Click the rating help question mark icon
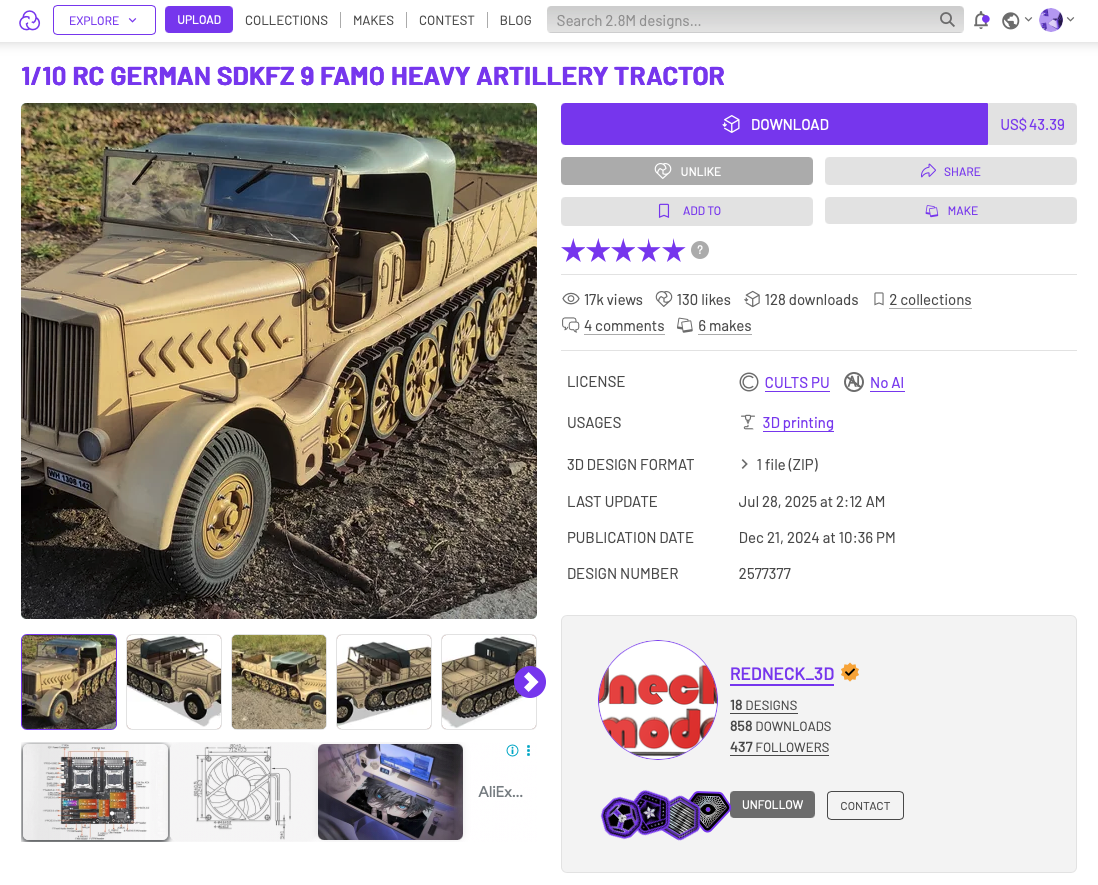Image resolution: width=1098 pixels, height=885 pixels. coord(700,250)
